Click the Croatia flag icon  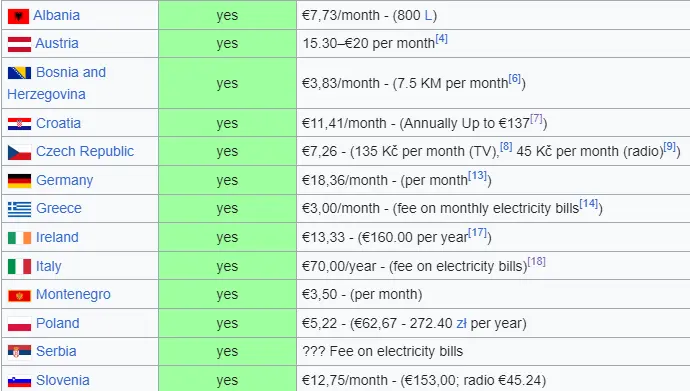19,124
